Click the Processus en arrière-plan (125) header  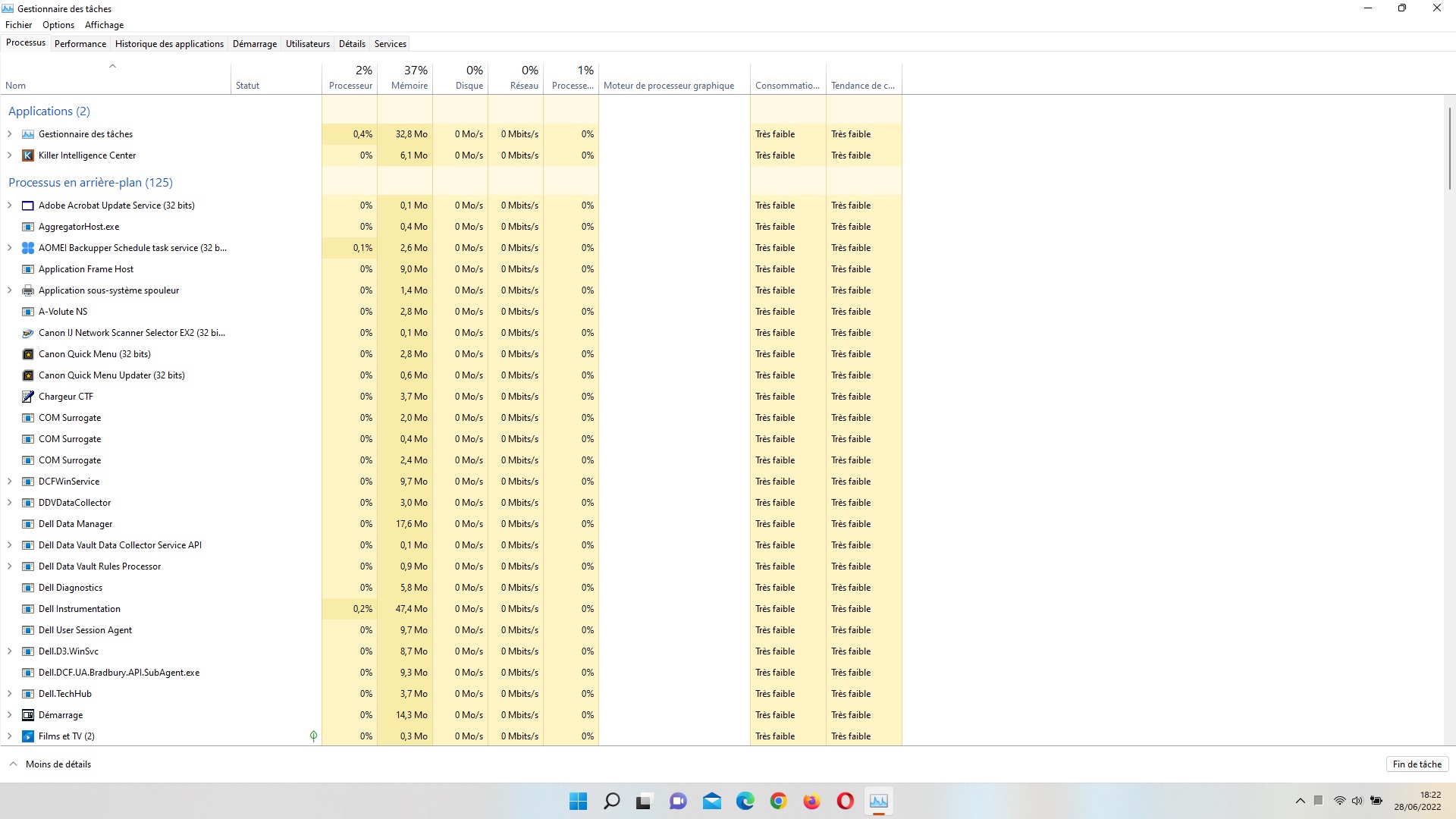click(x=90, y=183)
